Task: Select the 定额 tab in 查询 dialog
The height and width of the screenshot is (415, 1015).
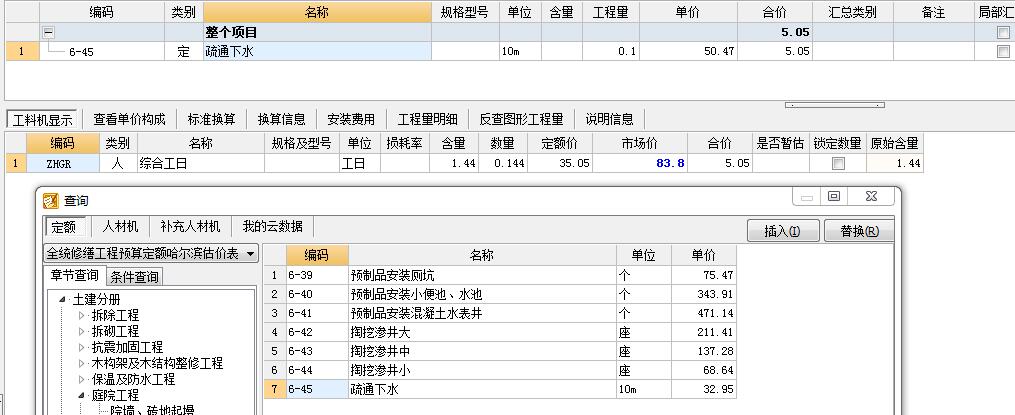Action: click(x=63, y=227)
